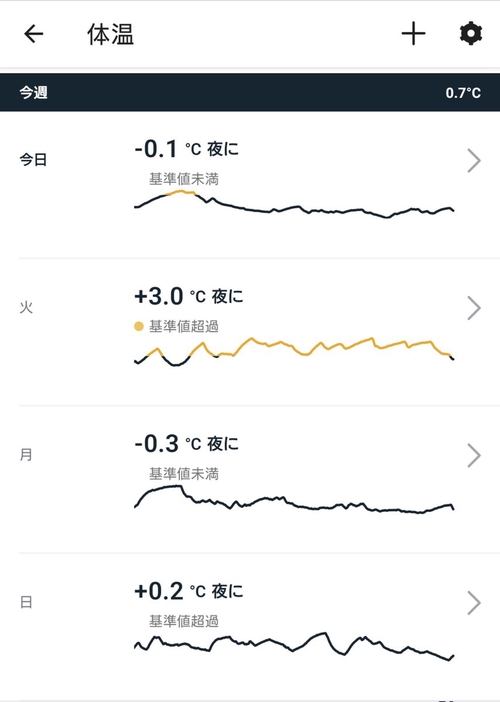Image resolution: width=500 pixels, height=702 pixels.
Task: Open Sunday (日) details via chevron
Action: 474,603
